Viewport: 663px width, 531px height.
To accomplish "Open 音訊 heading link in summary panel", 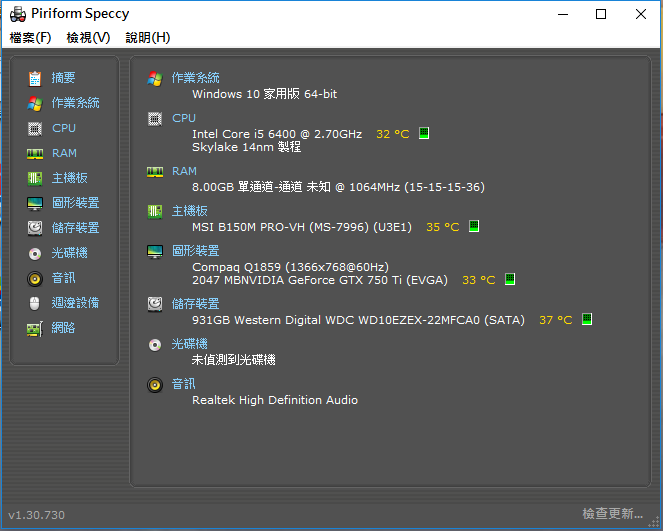I will [184, 384].
